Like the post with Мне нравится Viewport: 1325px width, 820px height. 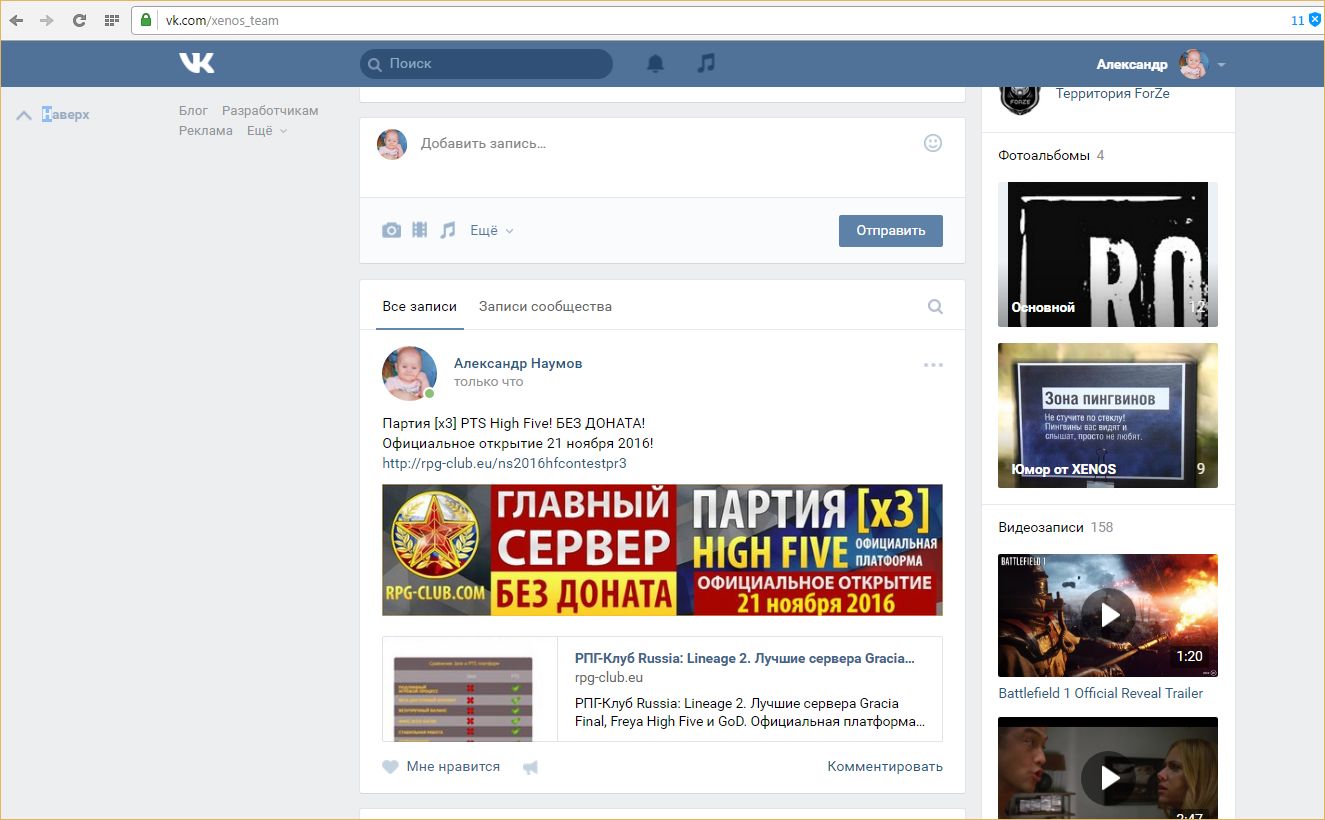click(441, 767)
